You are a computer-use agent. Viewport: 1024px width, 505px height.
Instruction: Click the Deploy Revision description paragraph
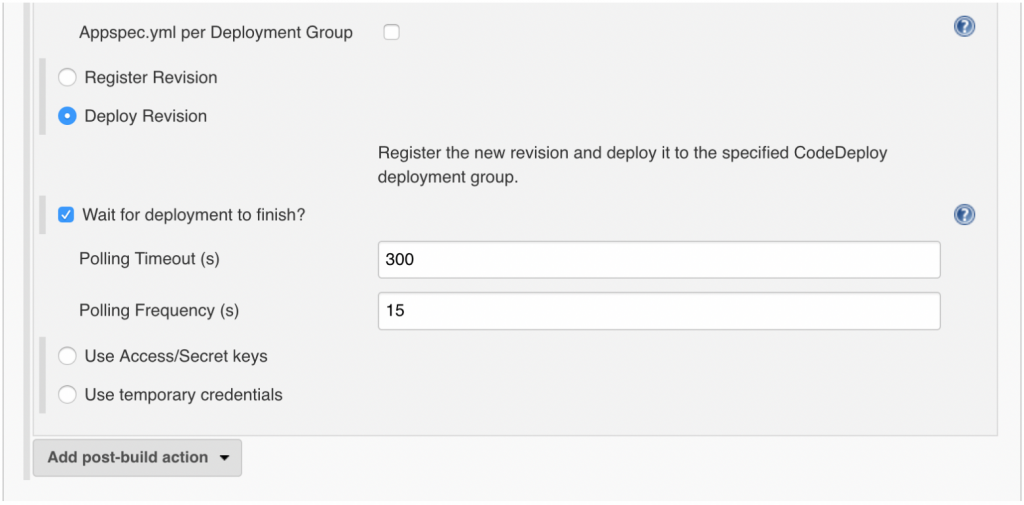632,165
